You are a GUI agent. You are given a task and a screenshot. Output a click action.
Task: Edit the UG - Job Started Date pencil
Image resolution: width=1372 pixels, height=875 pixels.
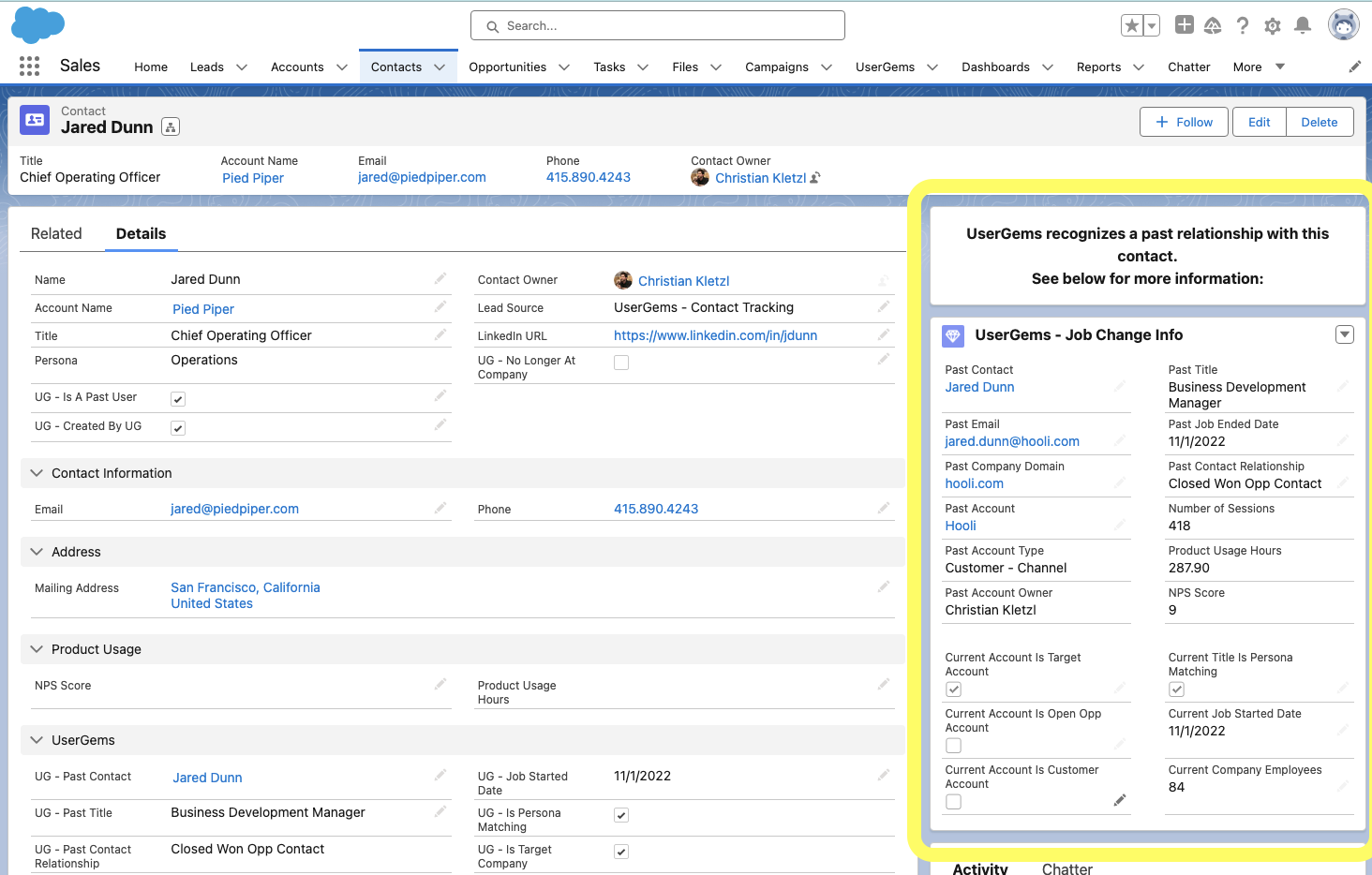pos(884,775)
